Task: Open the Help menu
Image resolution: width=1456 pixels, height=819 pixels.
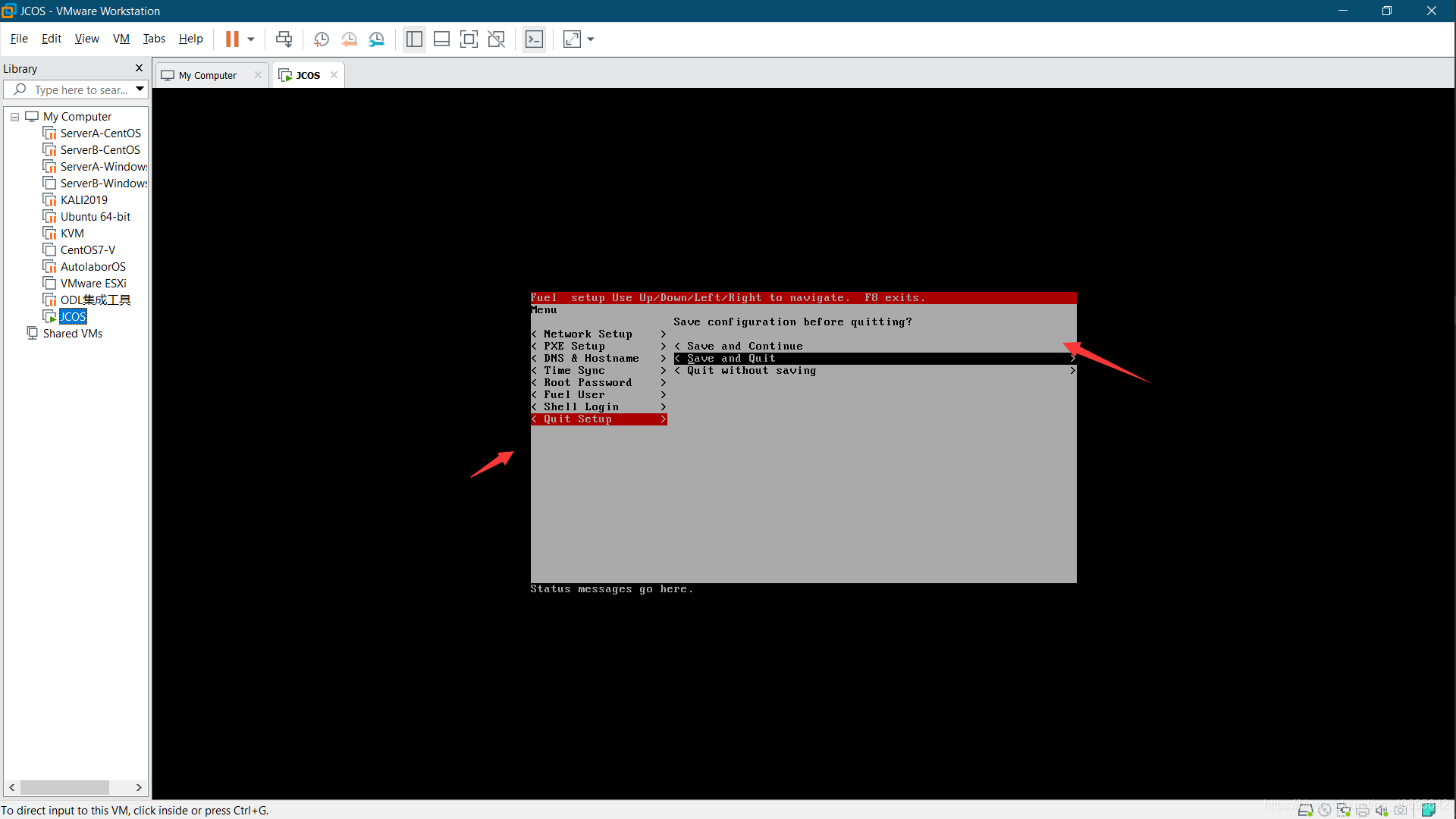Action: point(191,39)
